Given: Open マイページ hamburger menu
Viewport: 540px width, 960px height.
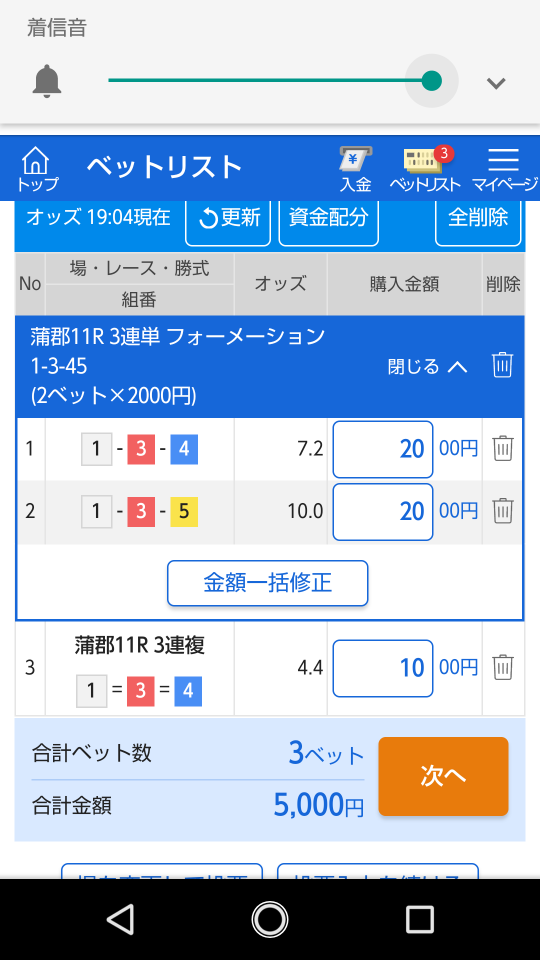Looking at the screenshot, I should tap(504, 169).
